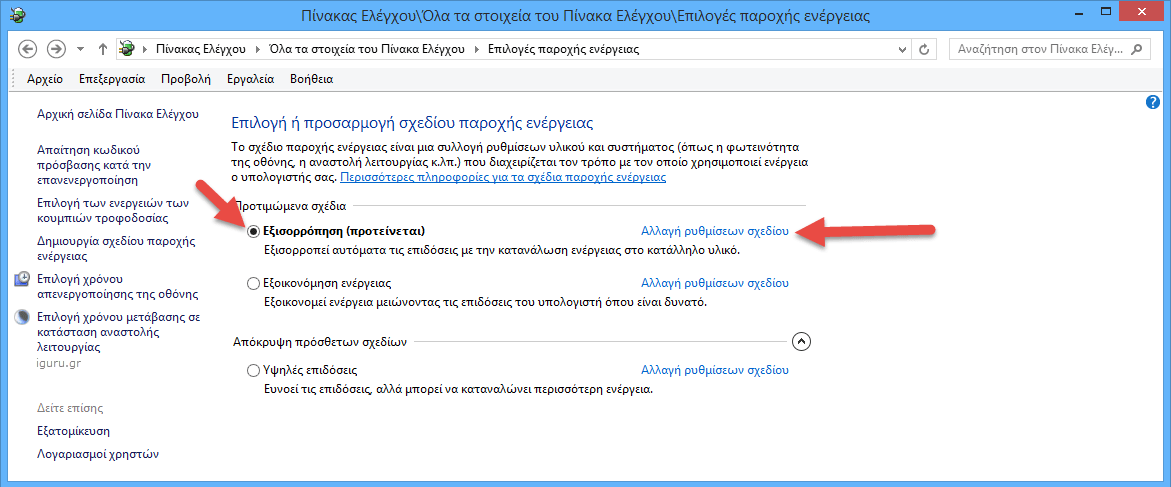
Task: Open the Βοήθεια menu
Action: coord(311,79)
